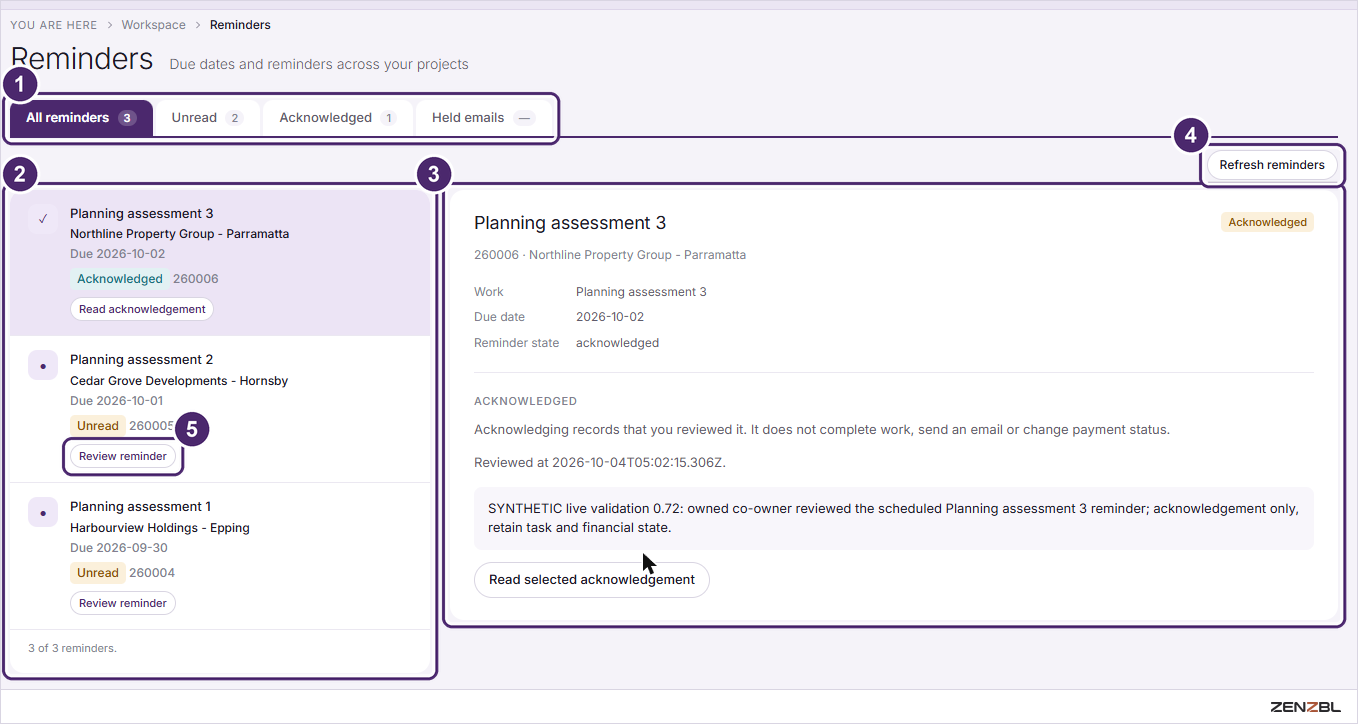Click the checkmark icon on Planning assessment 3
1358x724 pixels.
click(43, 218)
